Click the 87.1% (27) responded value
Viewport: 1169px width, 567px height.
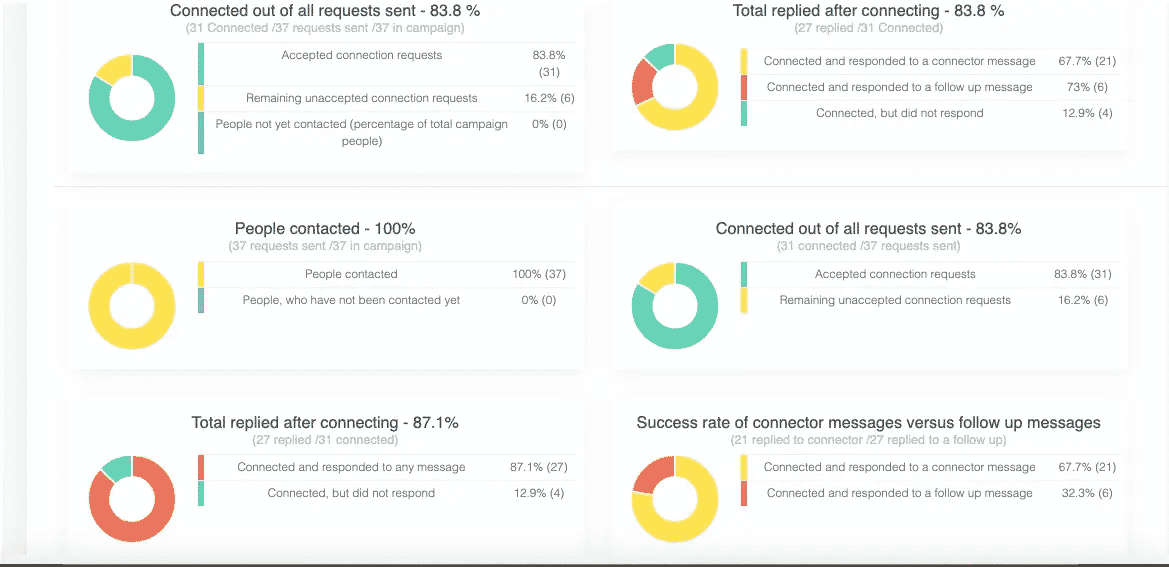tap(538, 467)
